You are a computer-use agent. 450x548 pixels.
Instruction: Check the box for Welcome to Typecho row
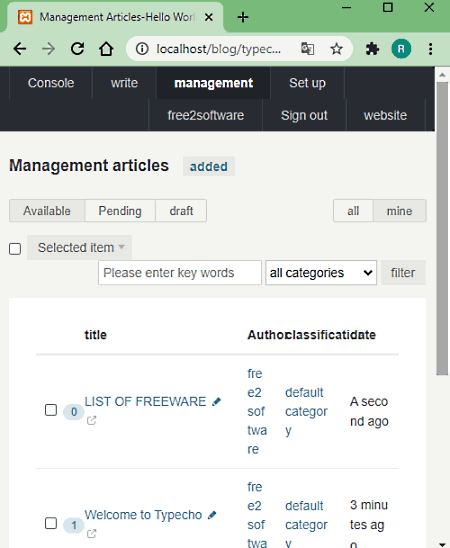click(51, 523)
